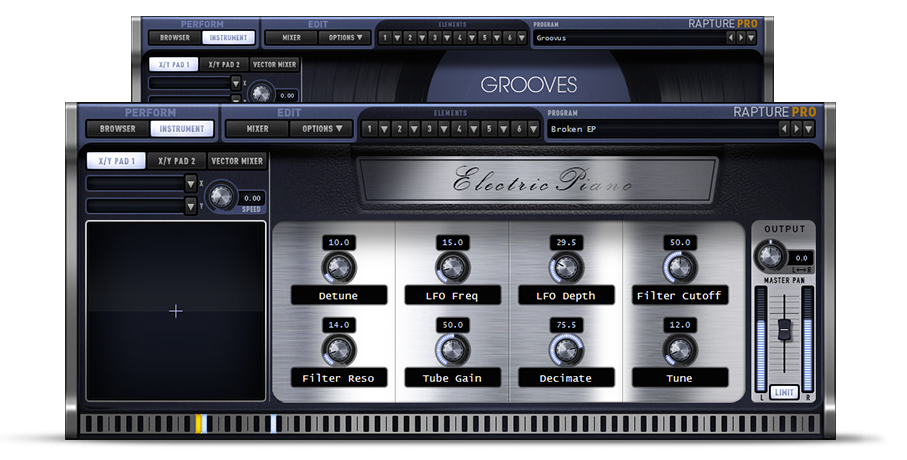Select element 1 in the front window
907x460 pixels.
pos(369,128)
